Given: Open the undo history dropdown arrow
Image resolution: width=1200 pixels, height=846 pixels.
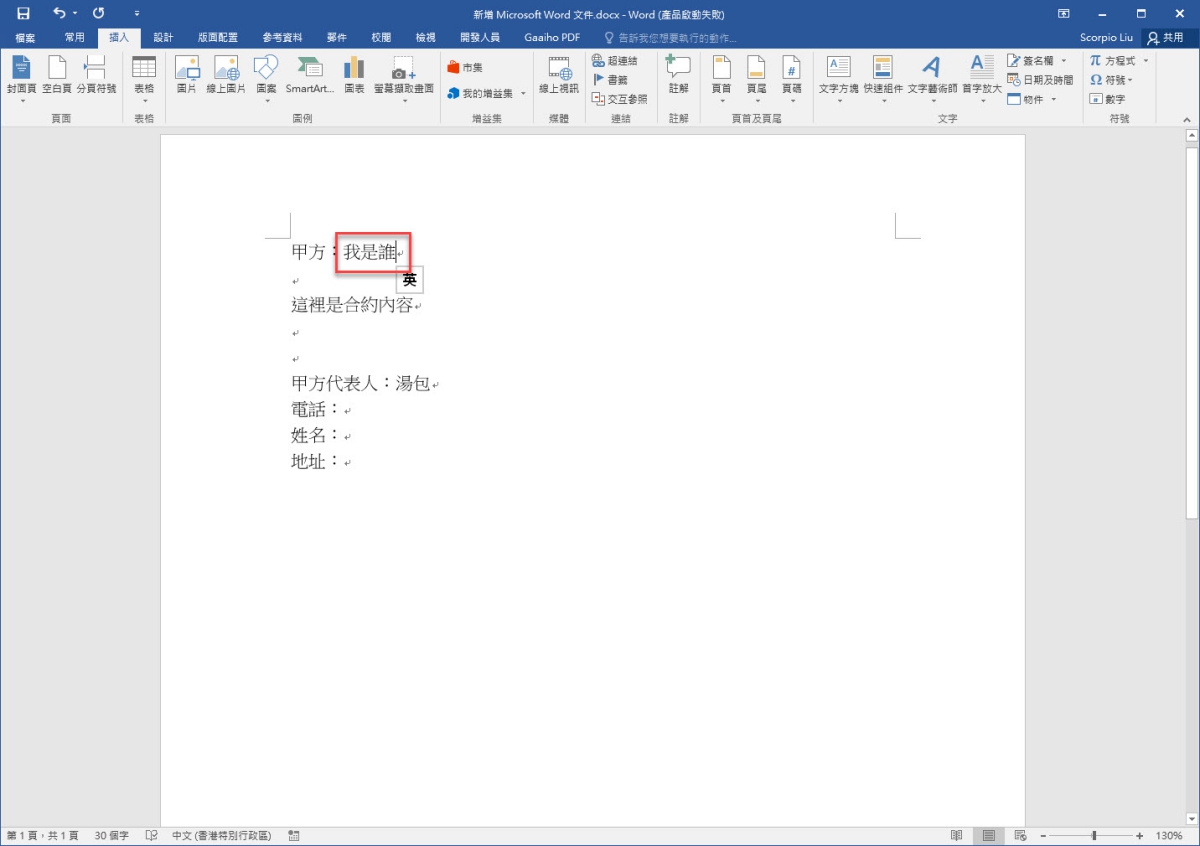Looking at the screenshot, I should 75,14.
